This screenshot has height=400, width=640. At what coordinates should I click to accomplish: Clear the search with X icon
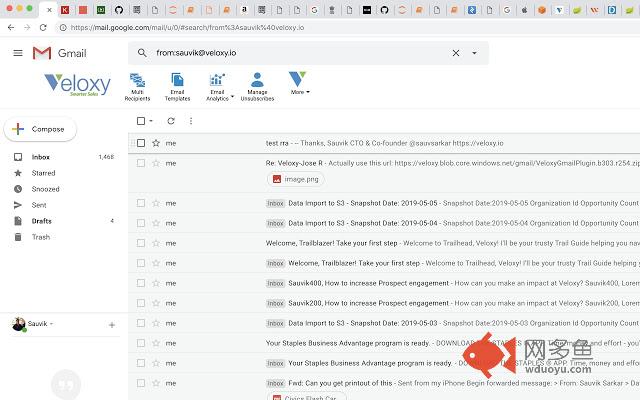(456, 53)
